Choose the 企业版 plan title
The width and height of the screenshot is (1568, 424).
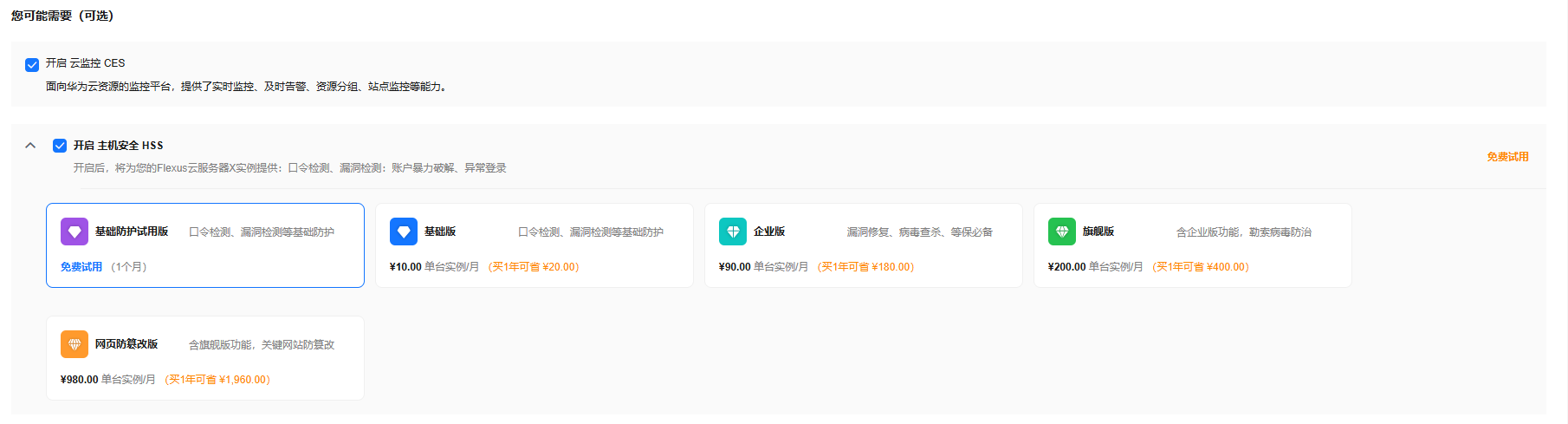(769, 232)
